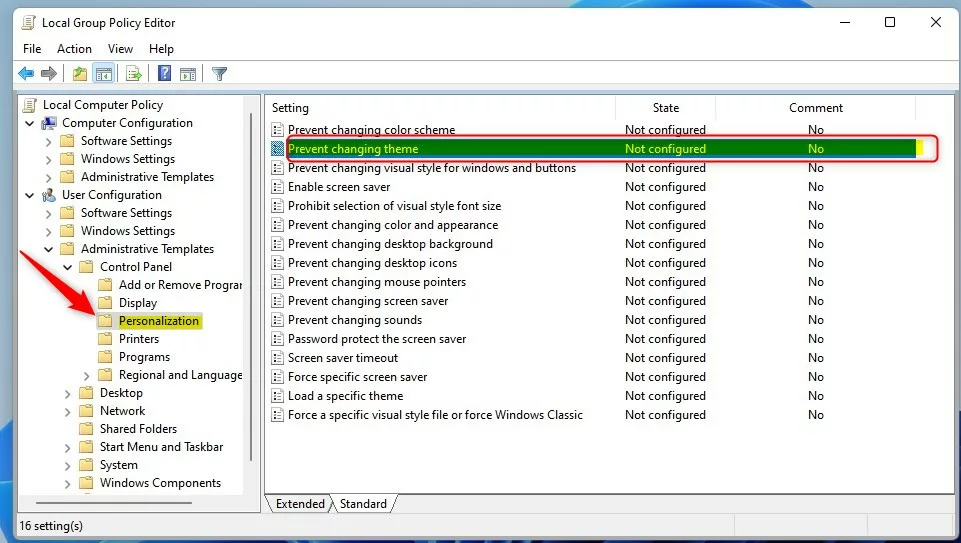Select the Prevent changing theme policy
Screen dimensions: 961x543
[x=593, y=149]
